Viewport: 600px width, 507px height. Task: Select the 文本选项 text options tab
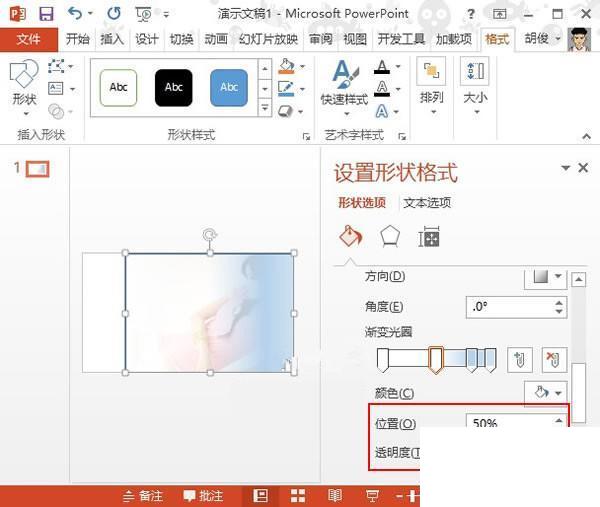point(427,202)
